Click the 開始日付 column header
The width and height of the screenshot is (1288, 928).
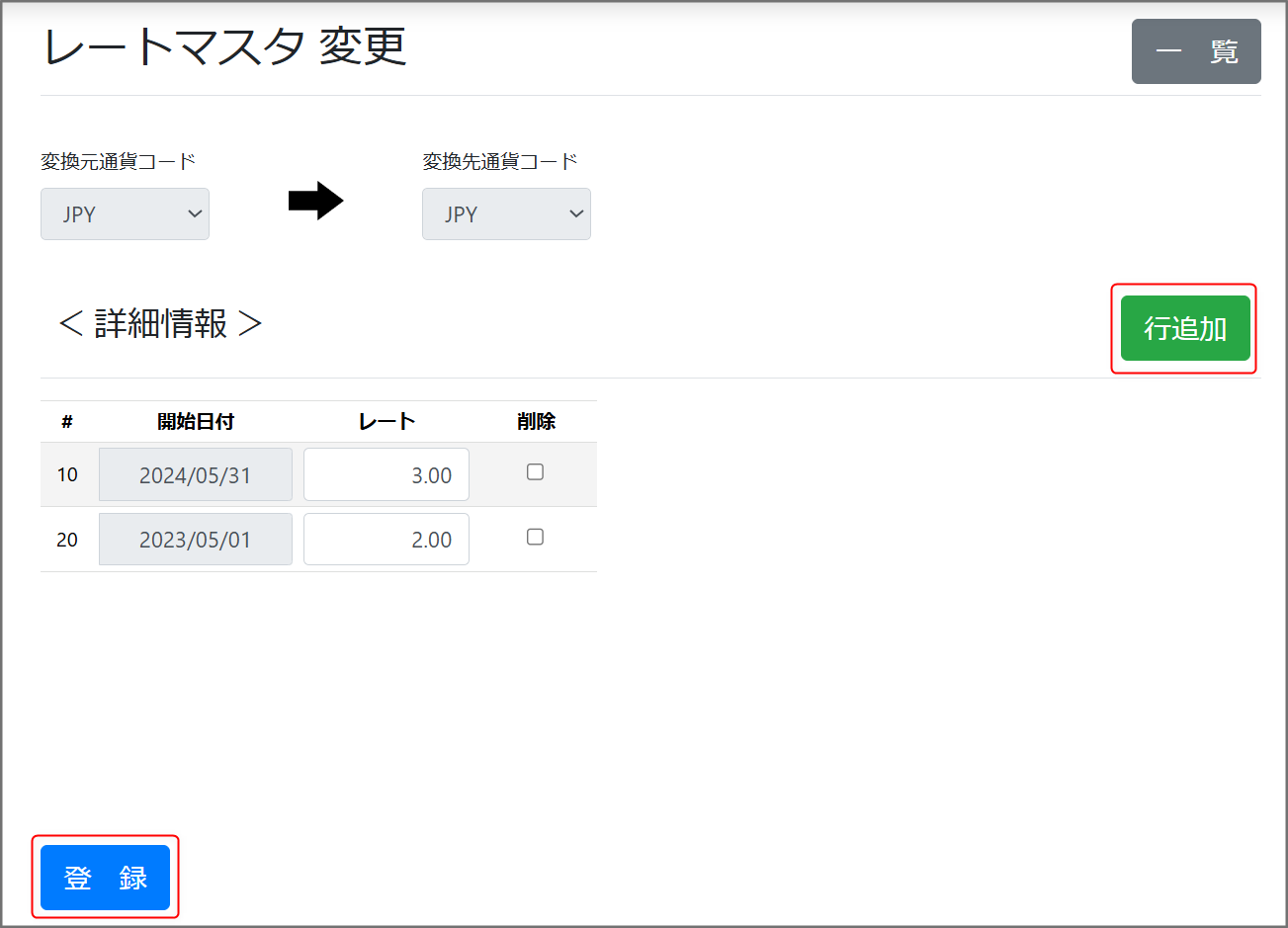click(196, 422)
